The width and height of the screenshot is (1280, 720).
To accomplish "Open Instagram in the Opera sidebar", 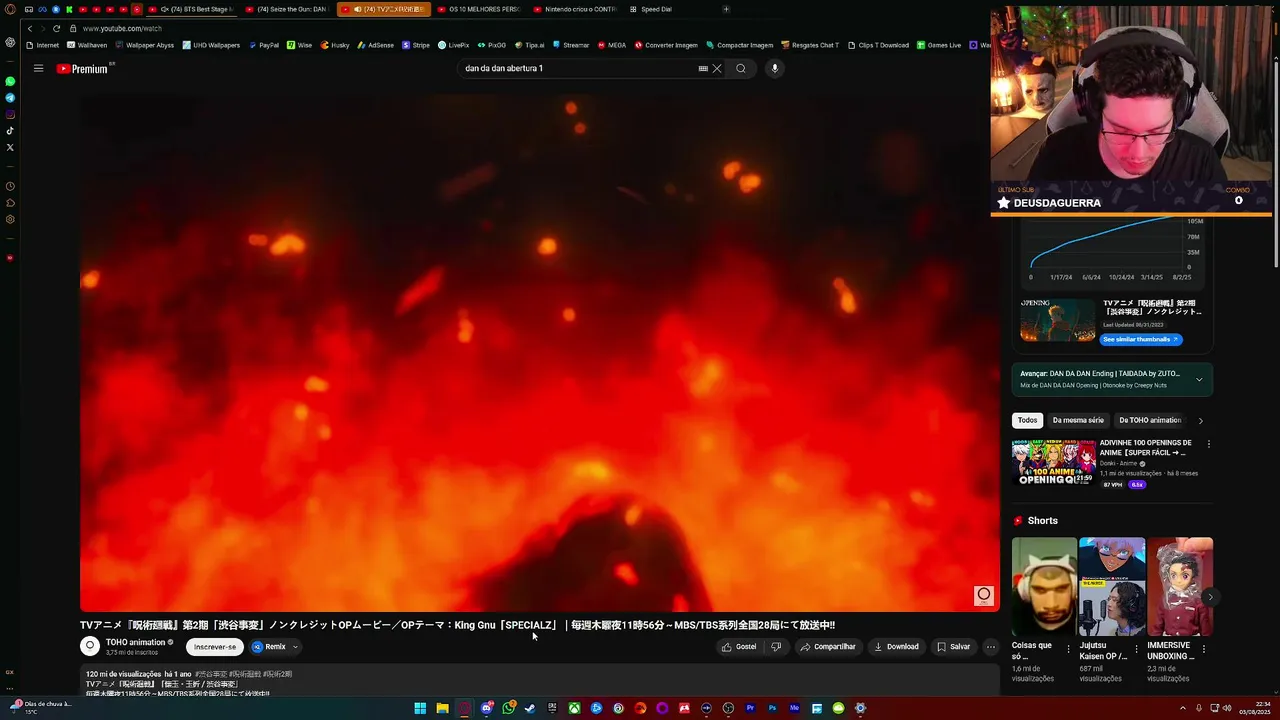I will [10, 114].
